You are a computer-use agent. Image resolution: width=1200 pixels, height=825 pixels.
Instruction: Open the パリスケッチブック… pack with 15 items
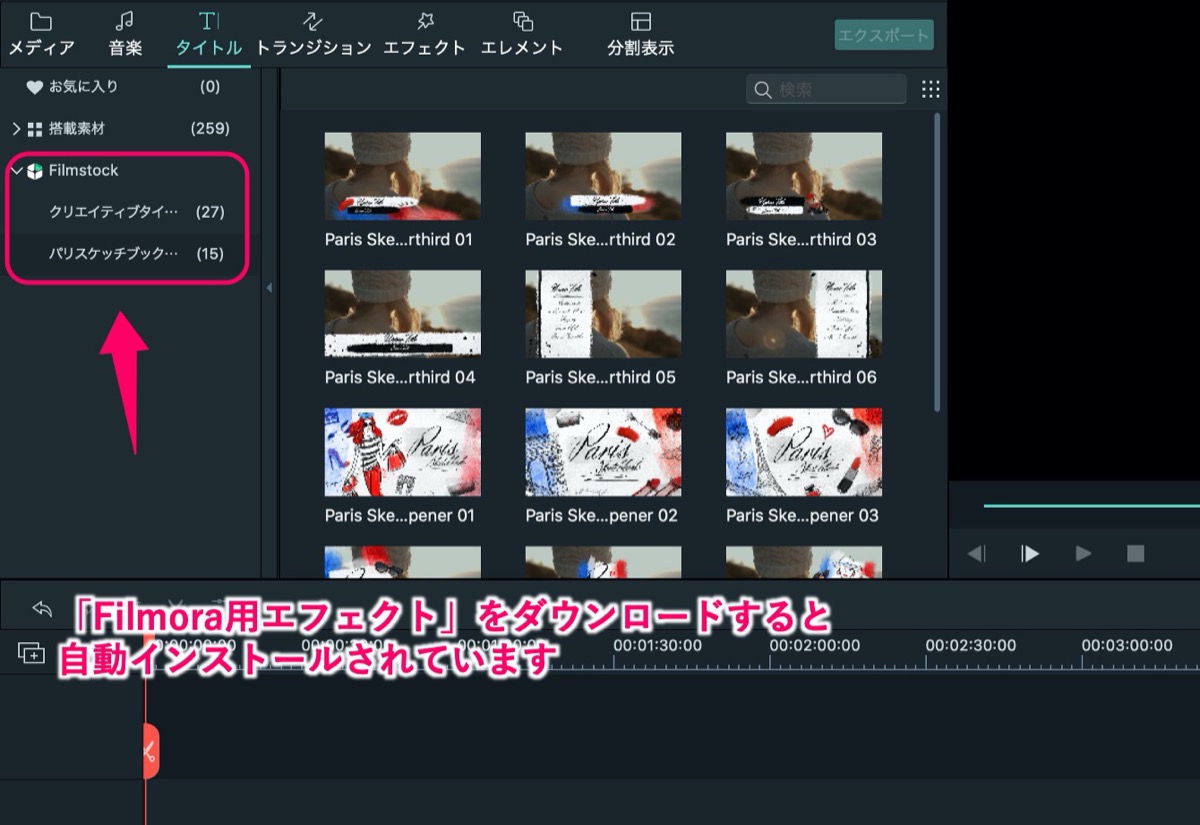(x=128, y=254)
